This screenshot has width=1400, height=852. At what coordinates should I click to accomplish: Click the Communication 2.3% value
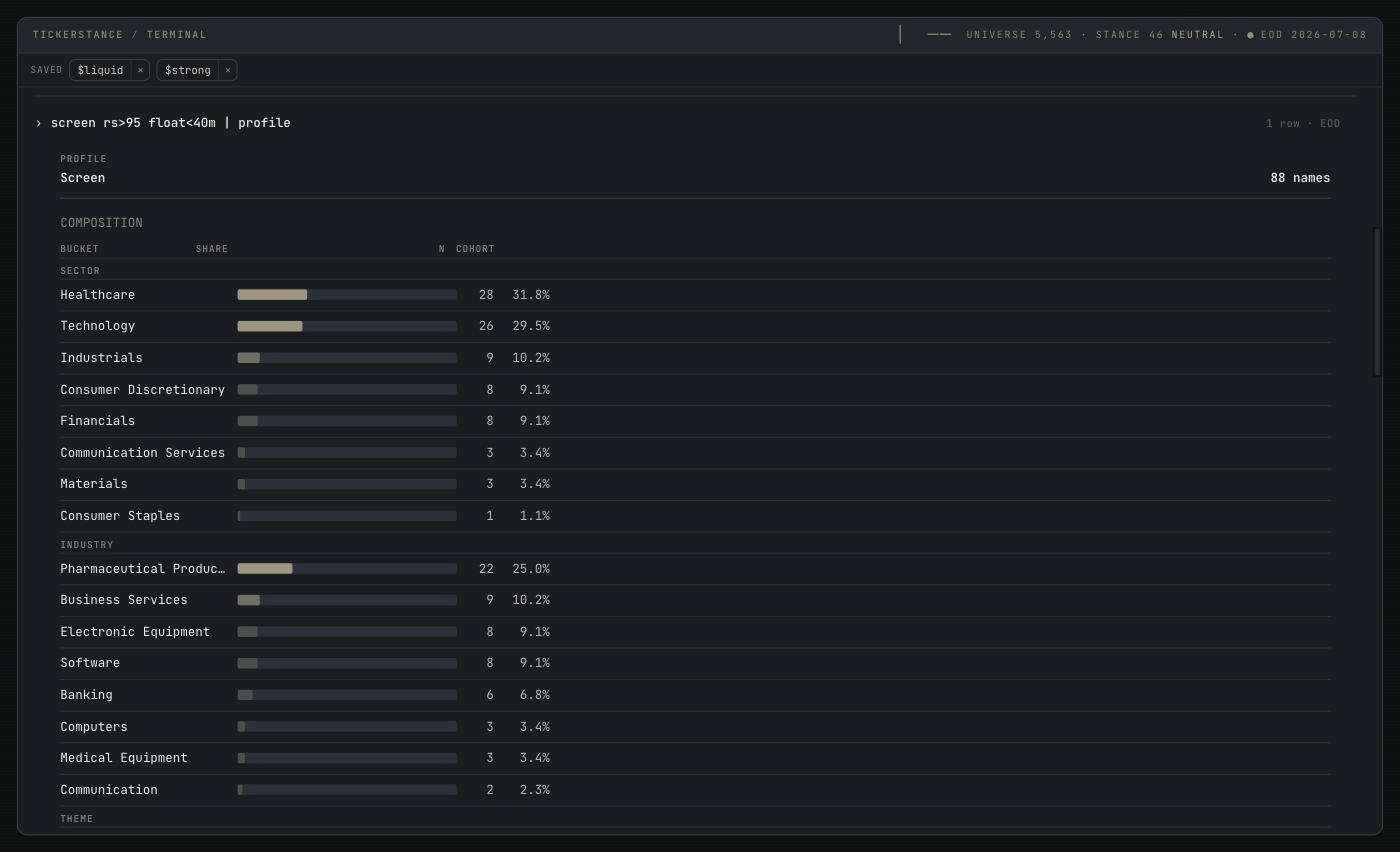pos(535,790)
